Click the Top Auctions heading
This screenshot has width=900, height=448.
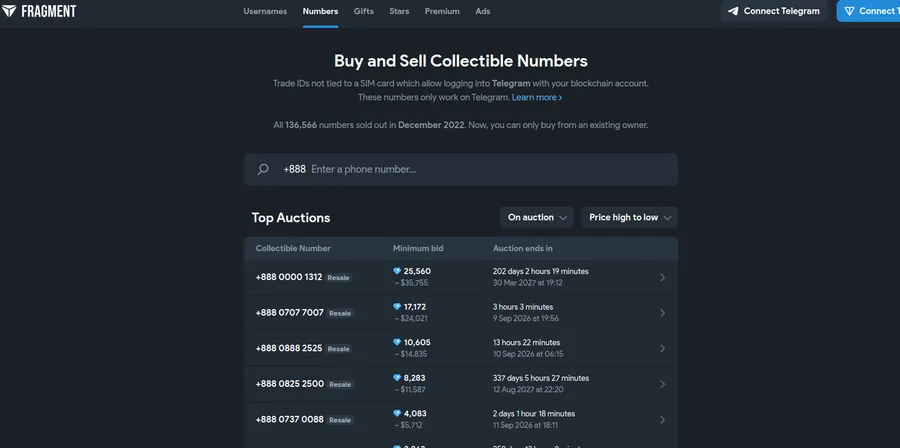pos(291,218)
